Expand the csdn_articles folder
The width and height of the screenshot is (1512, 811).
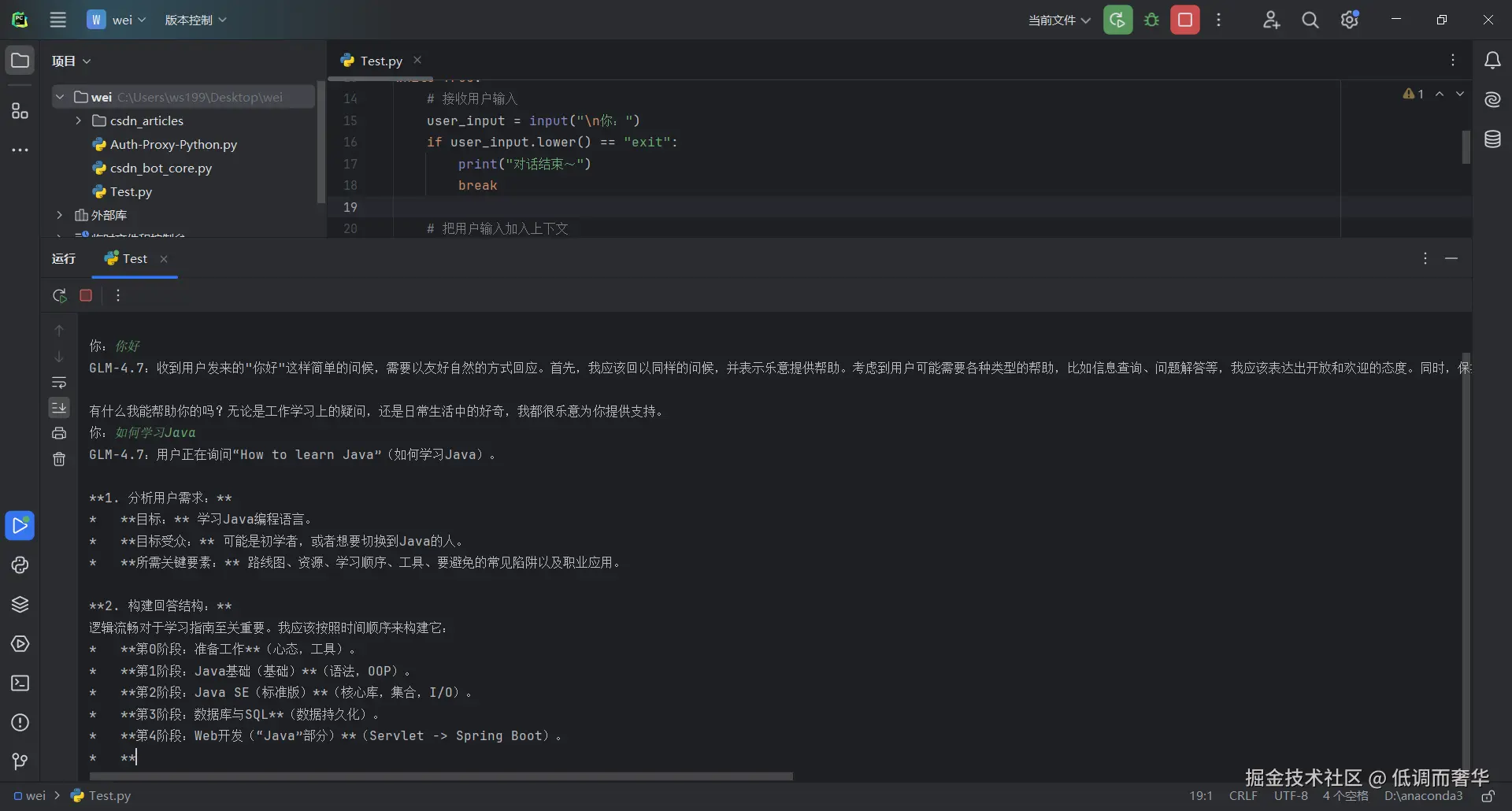(x=78, y=120)
